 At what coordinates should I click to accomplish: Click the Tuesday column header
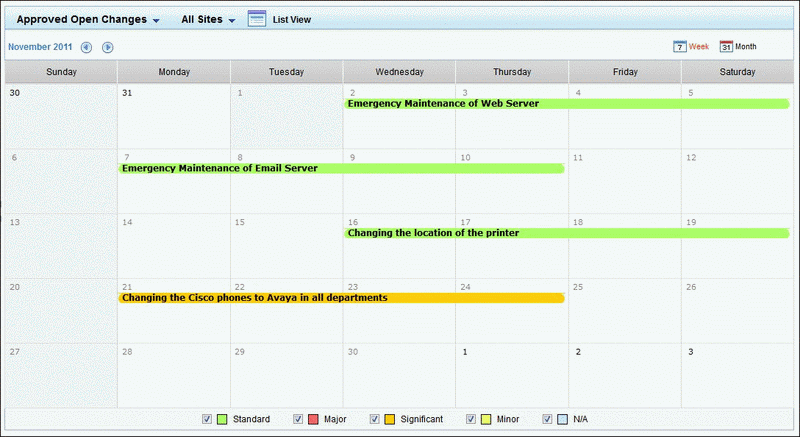click(287, 72)
